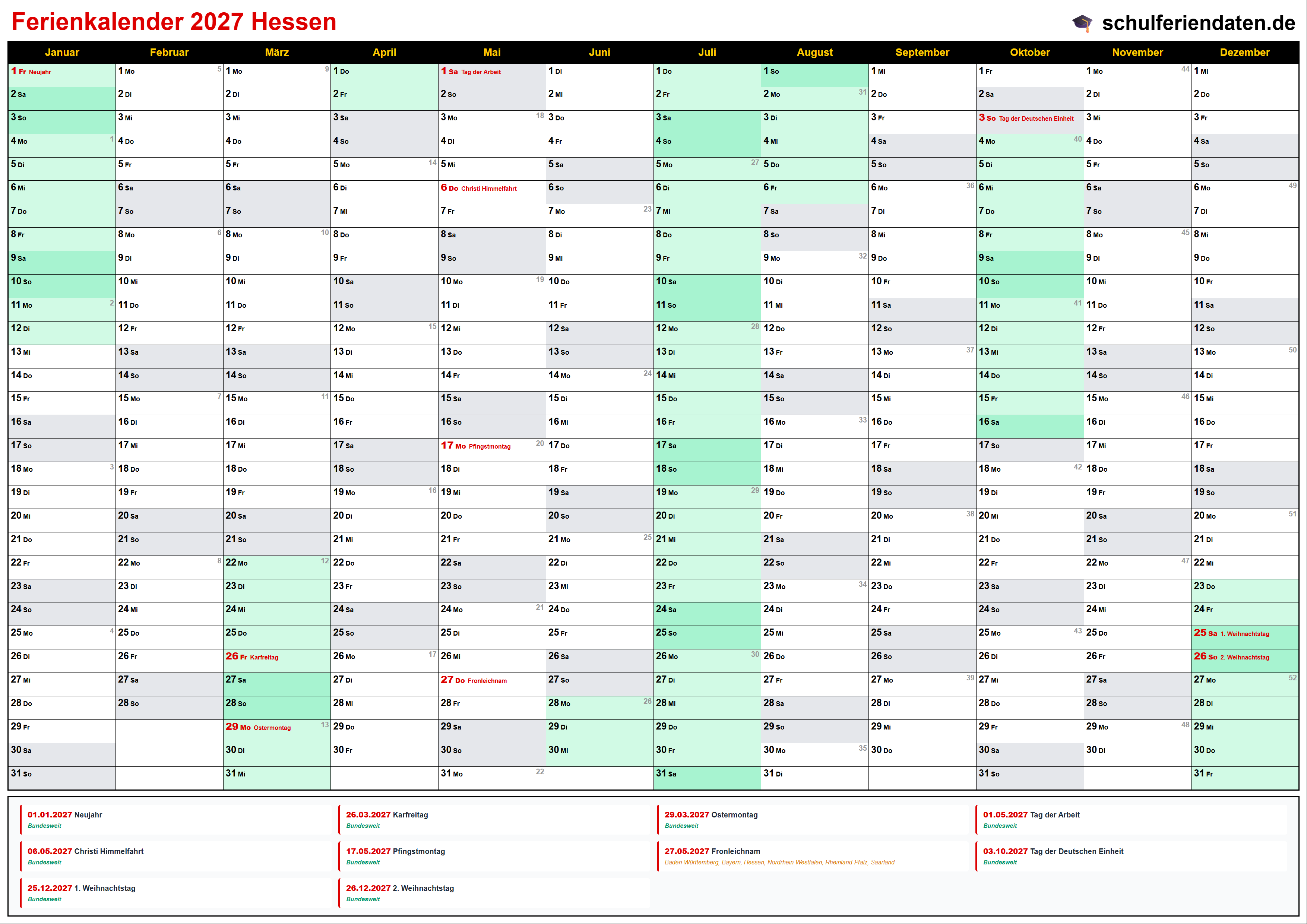Click the schulferiendaten.de site name
The height and width of the screenshot is (924, 1307).
pos(1198,23)
